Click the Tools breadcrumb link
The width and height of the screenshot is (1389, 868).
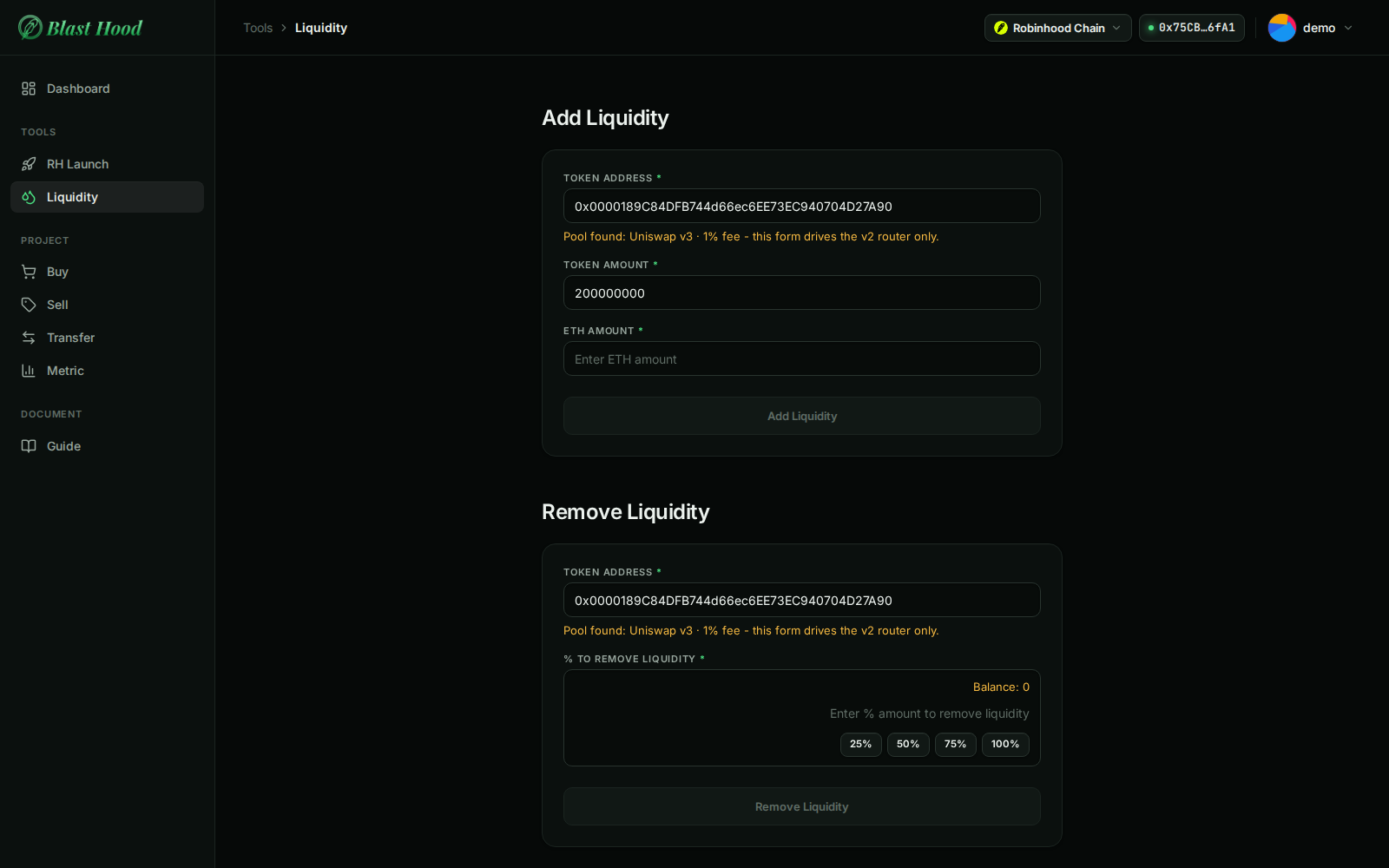[x=258, y=28]
